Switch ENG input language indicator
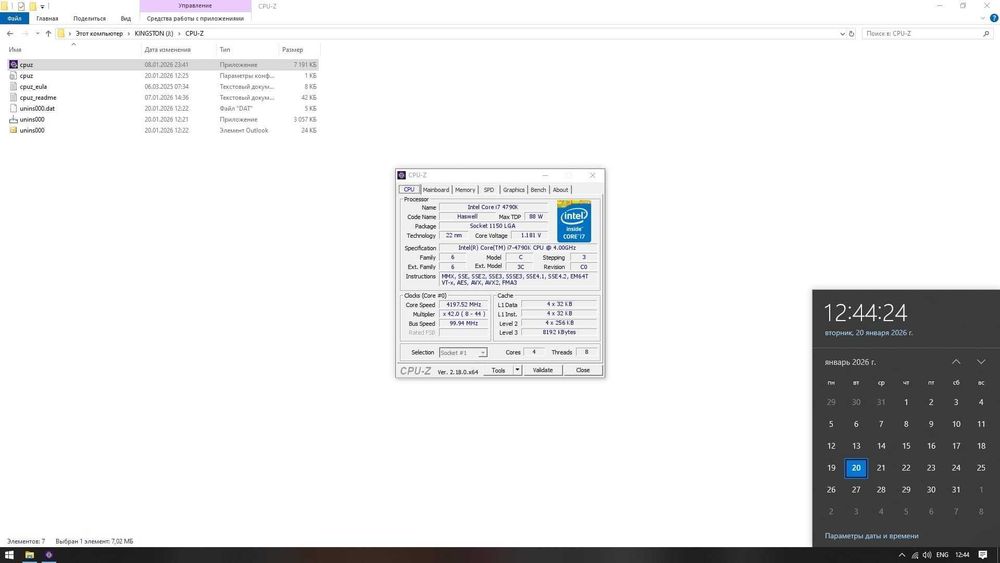 click(x=942, y=555)
